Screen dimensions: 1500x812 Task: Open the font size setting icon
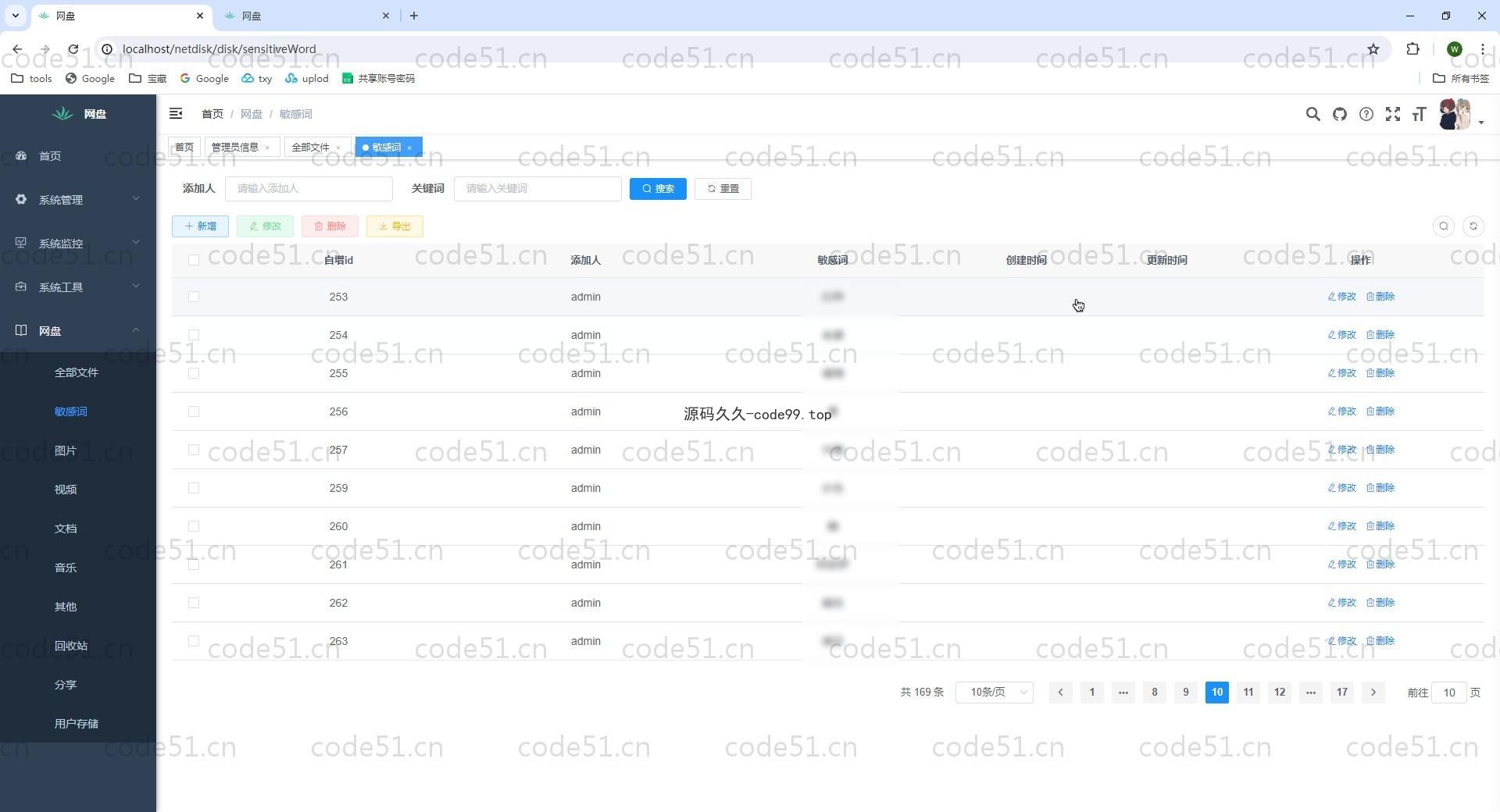click(x=1420, y=114)
